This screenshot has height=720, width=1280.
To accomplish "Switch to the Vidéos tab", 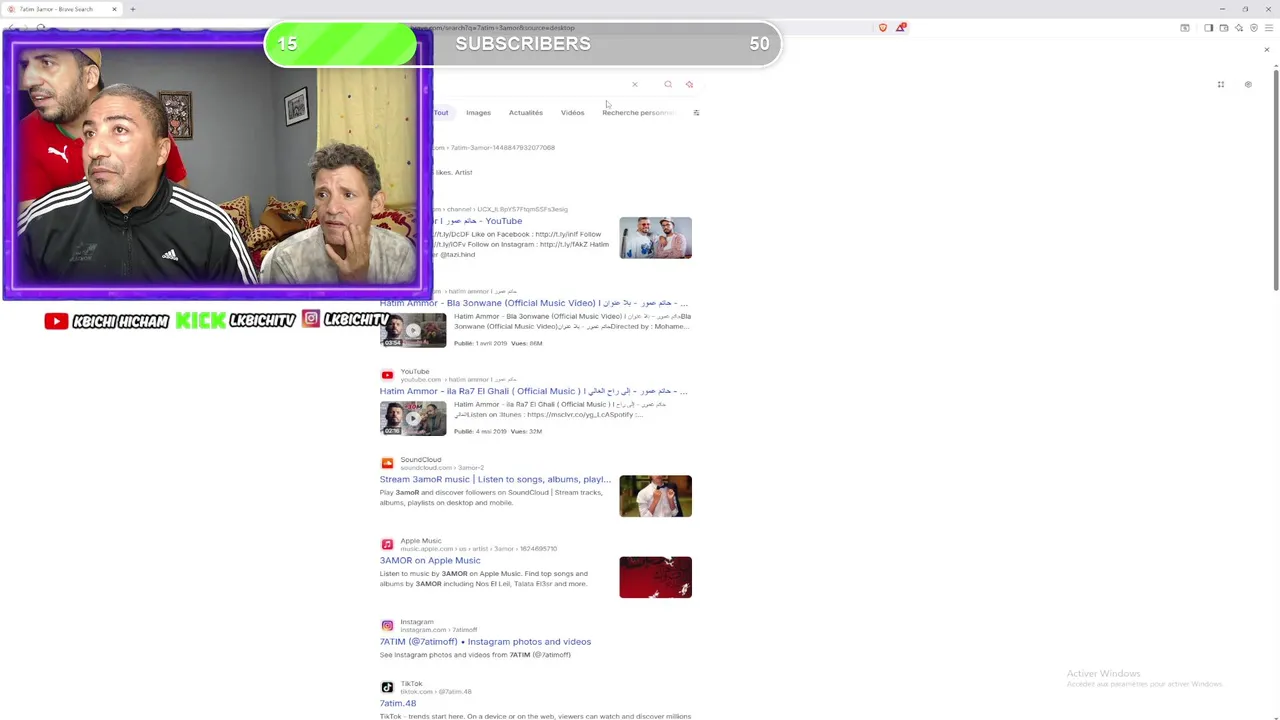I will pyautogui.click(x=572, y=113).
